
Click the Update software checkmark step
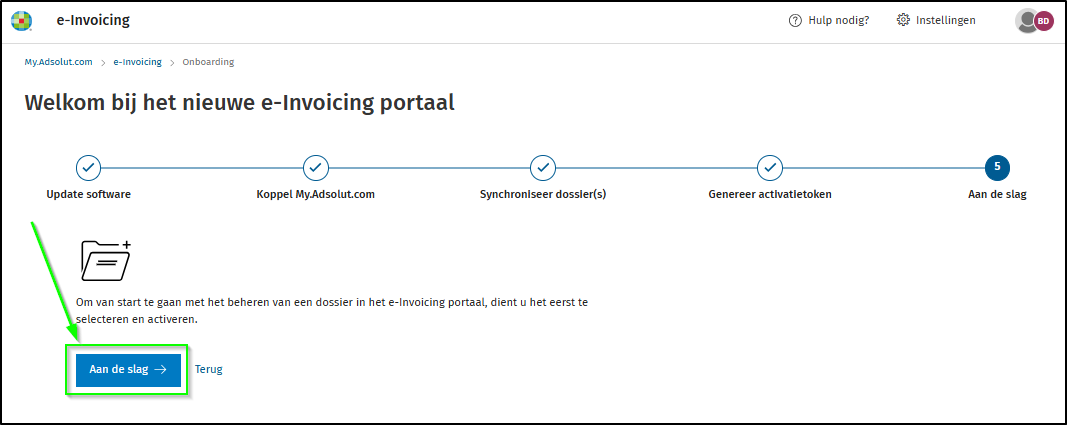(x=88, y=167)
